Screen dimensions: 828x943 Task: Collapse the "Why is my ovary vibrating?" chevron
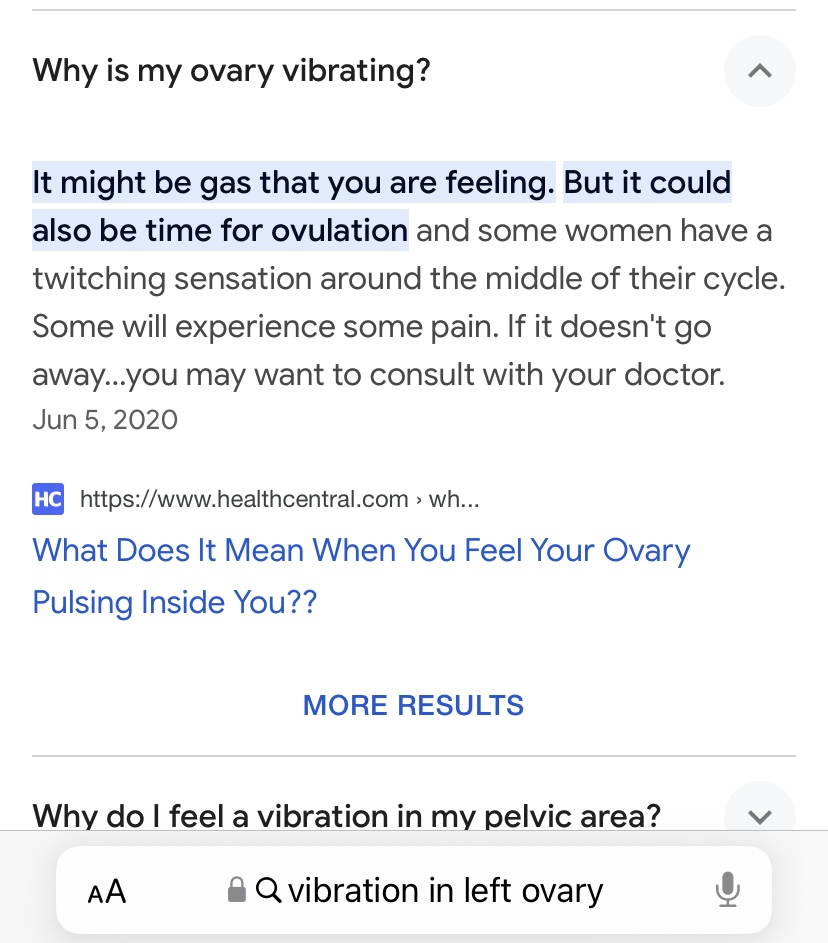coord(759,71)
